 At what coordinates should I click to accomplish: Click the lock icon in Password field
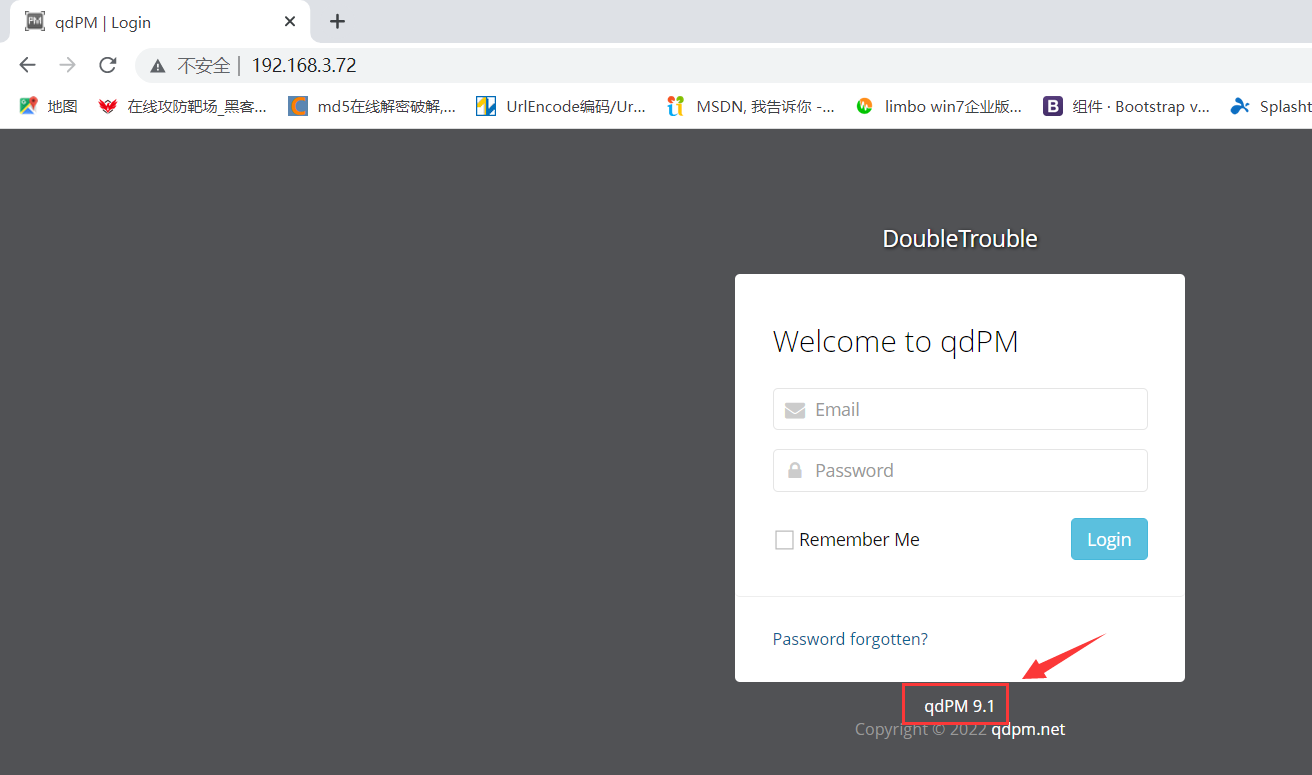(795, 470)
